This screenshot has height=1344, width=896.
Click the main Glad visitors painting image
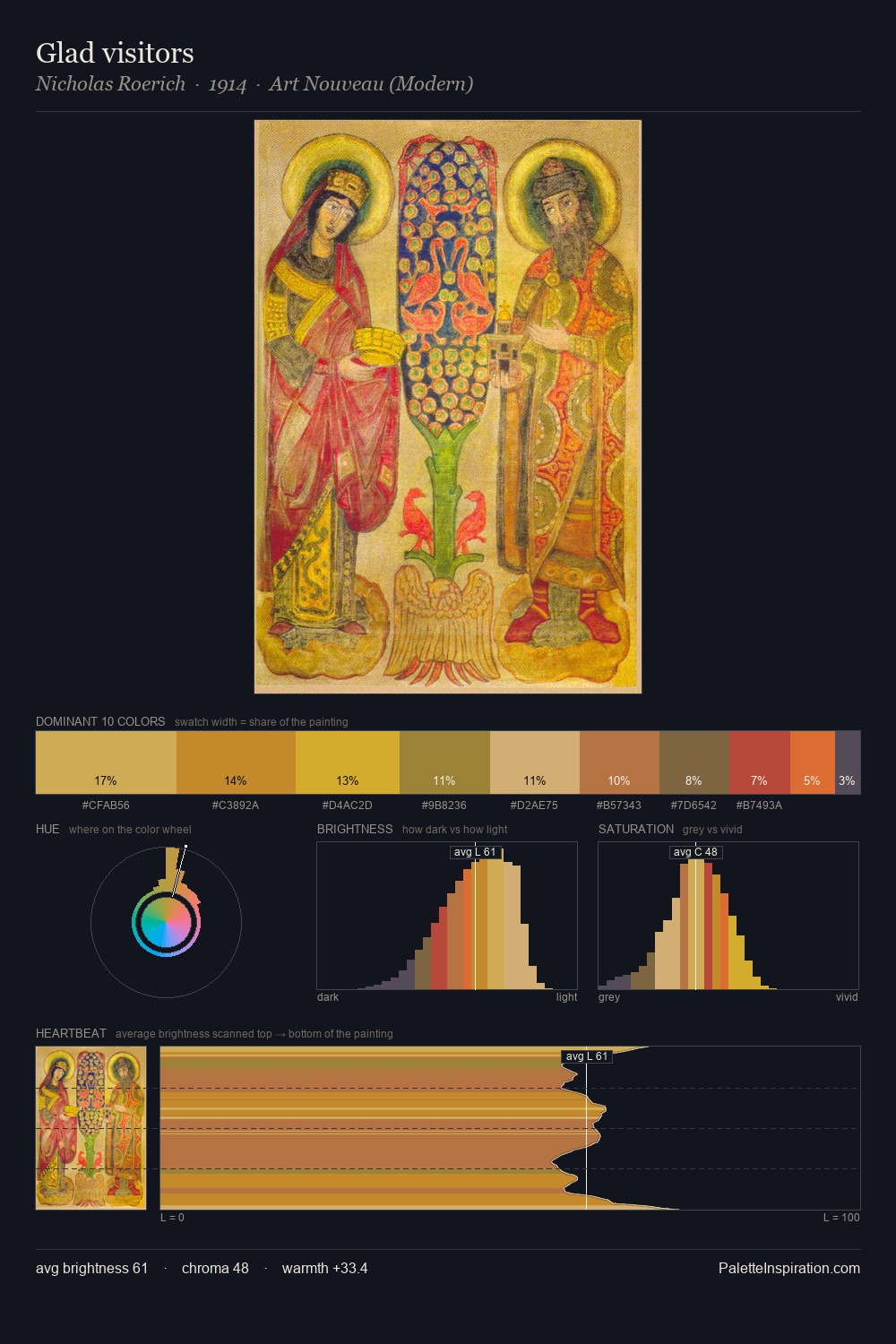click(x=448, y=407)
